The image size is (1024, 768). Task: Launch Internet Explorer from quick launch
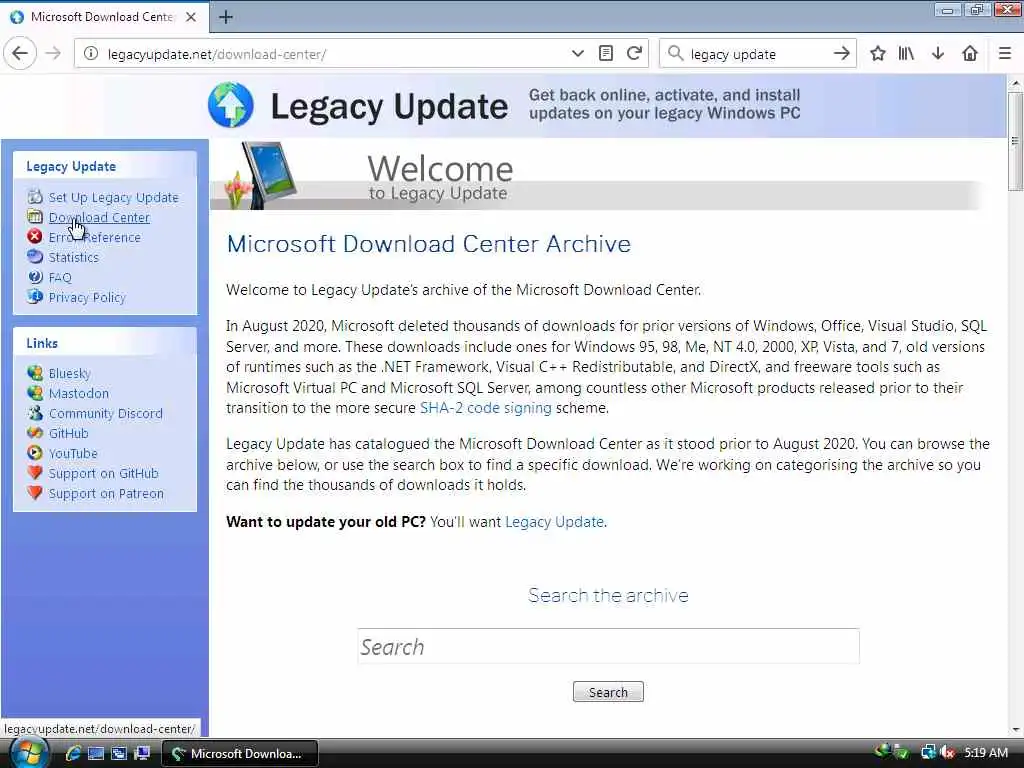[72, 753]
